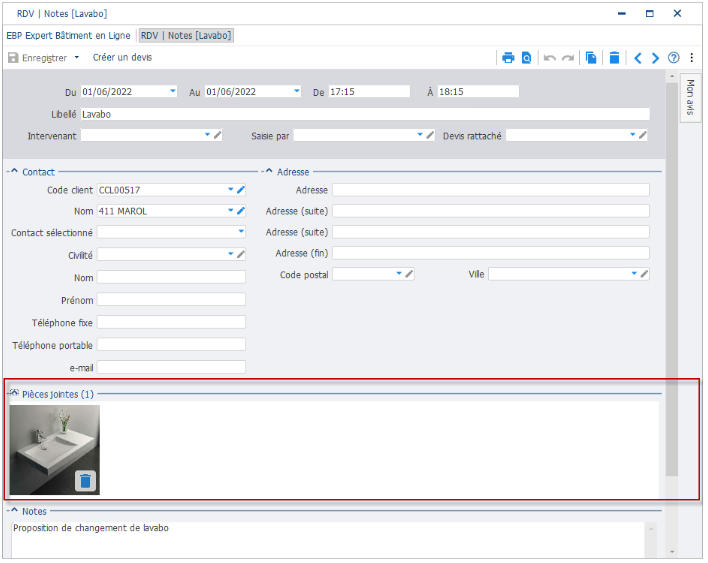The width and height of the screenshot is (708, 563).
Task: Edit Nom 411 MAROL with pencil
Action: 241,211
